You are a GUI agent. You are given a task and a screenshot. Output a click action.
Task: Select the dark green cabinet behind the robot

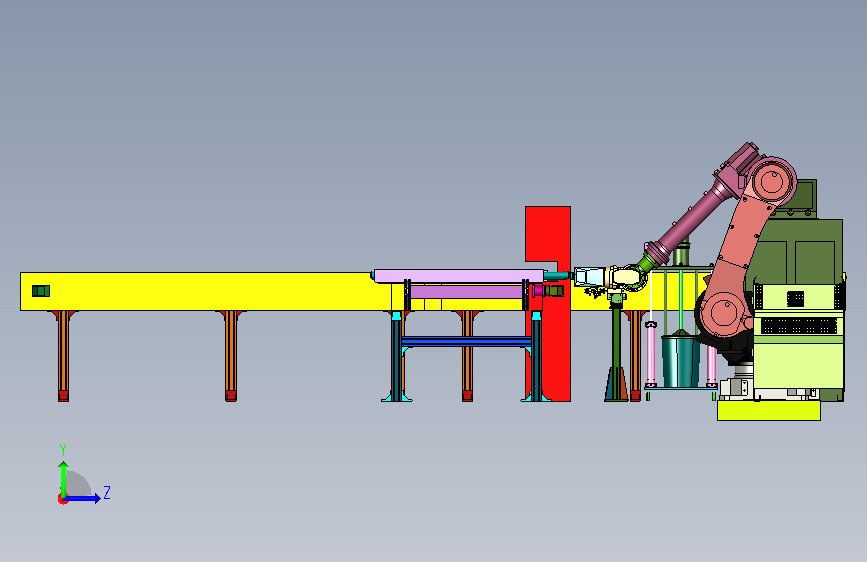(x=801, y=252)
